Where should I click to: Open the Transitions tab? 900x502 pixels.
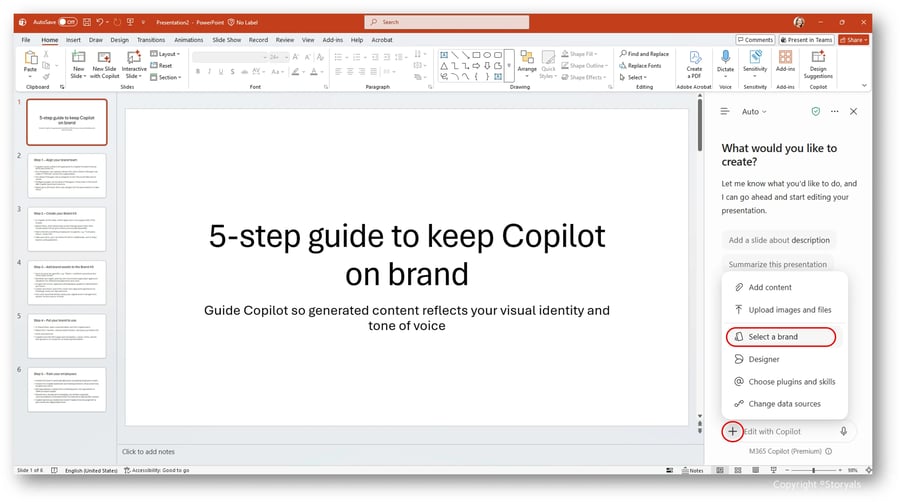(151, 40)
